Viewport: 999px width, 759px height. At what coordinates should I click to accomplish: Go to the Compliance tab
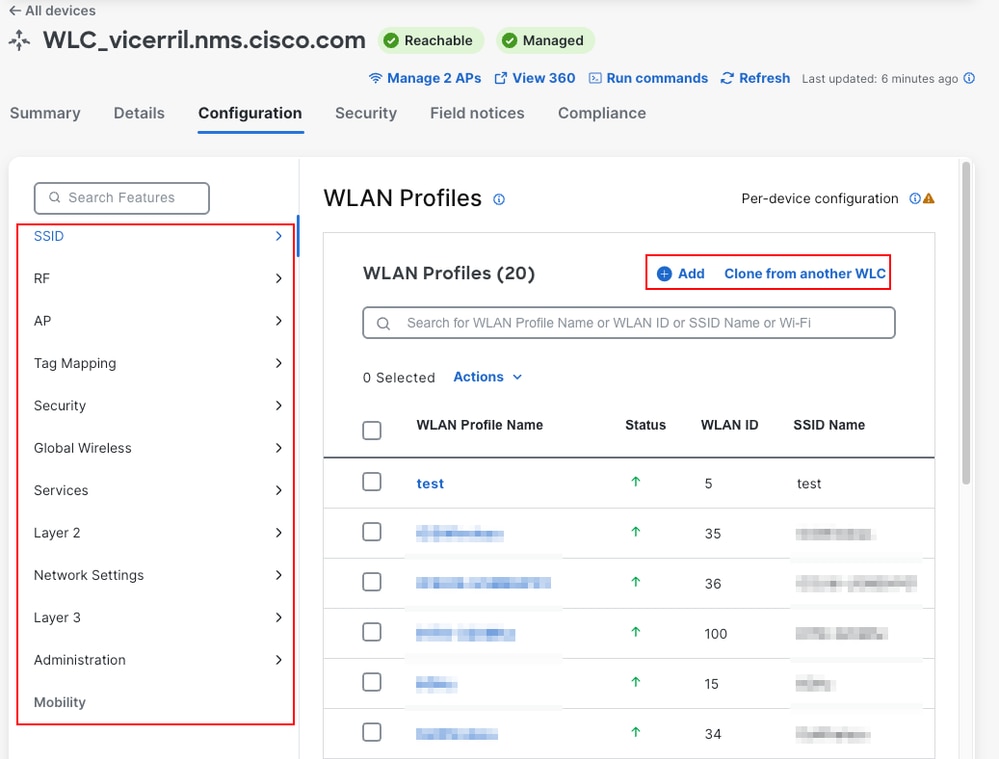(601, 113)
